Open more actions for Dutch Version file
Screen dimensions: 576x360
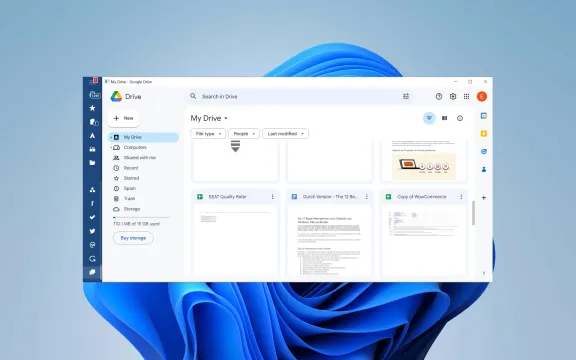click(367, 197)
